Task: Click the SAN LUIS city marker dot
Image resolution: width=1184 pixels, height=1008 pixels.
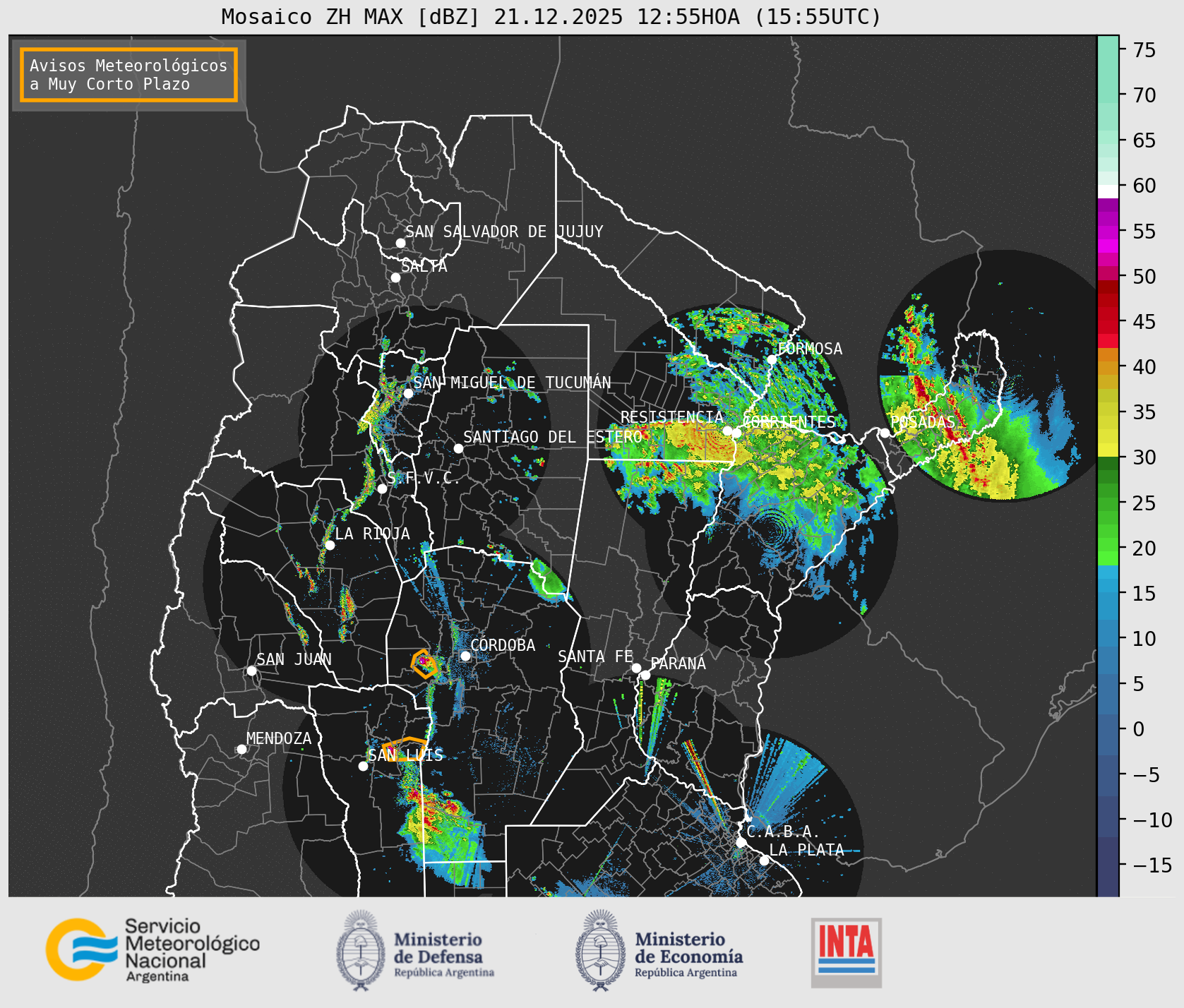Action: [363, 766]
